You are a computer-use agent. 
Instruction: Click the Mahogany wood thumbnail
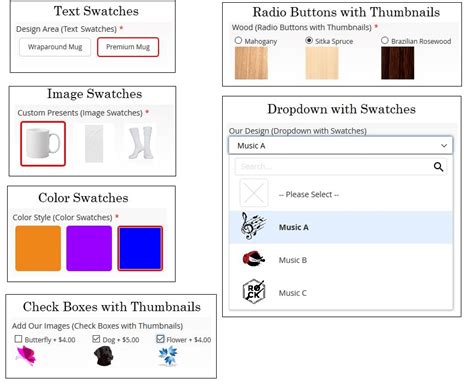coord(251,63)
